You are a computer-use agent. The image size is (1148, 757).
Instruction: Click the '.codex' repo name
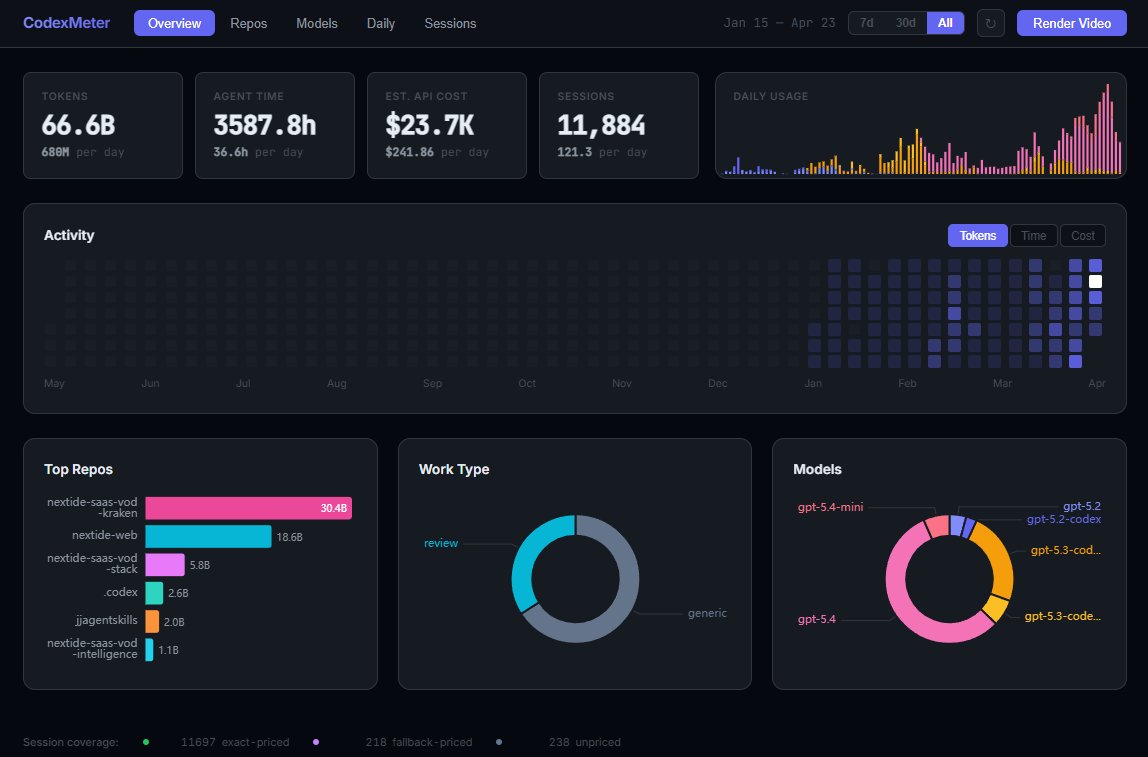point(120,592)
